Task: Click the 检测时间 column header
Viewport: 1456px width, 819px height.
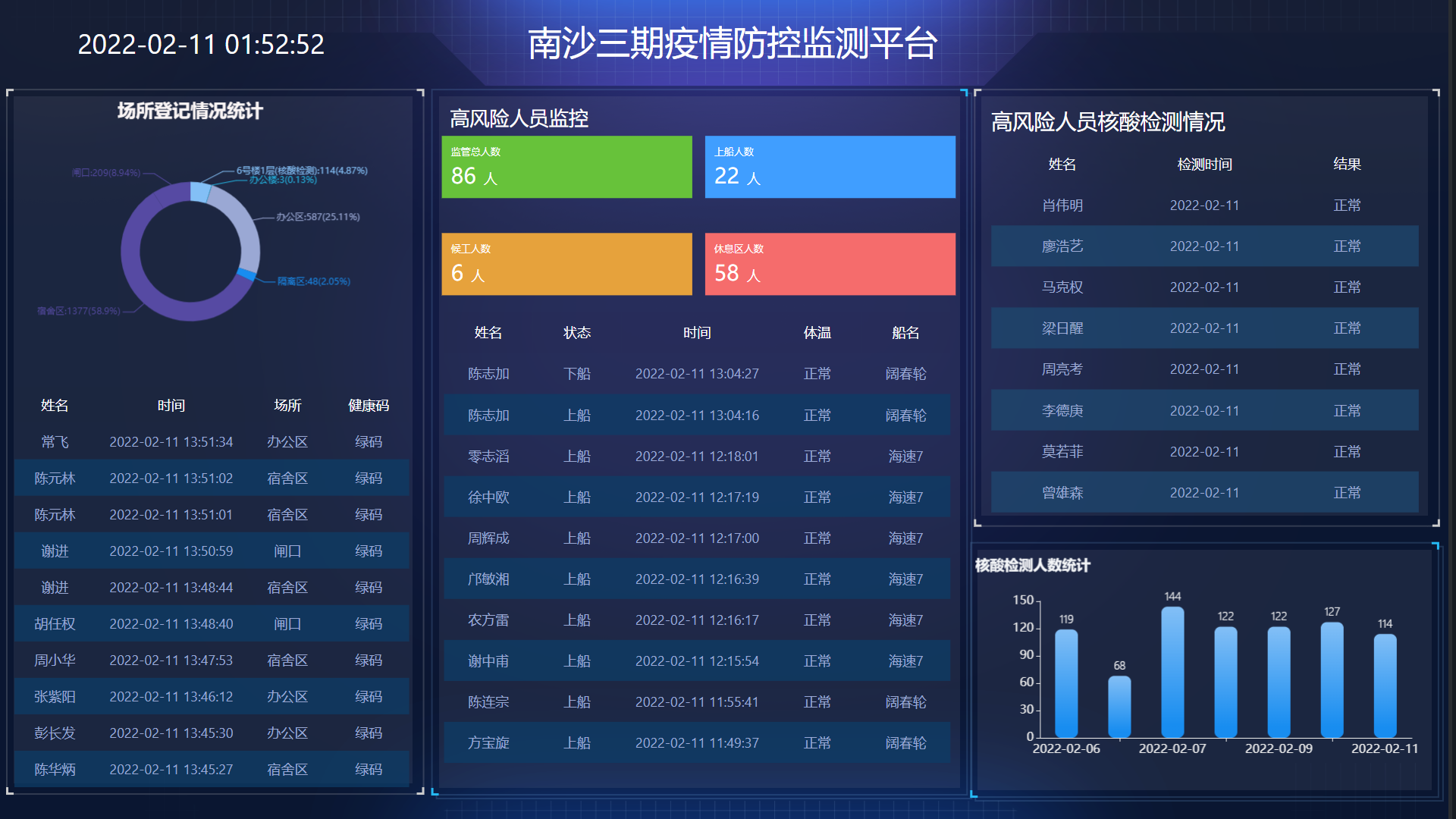Action: tap(1204, 165)
